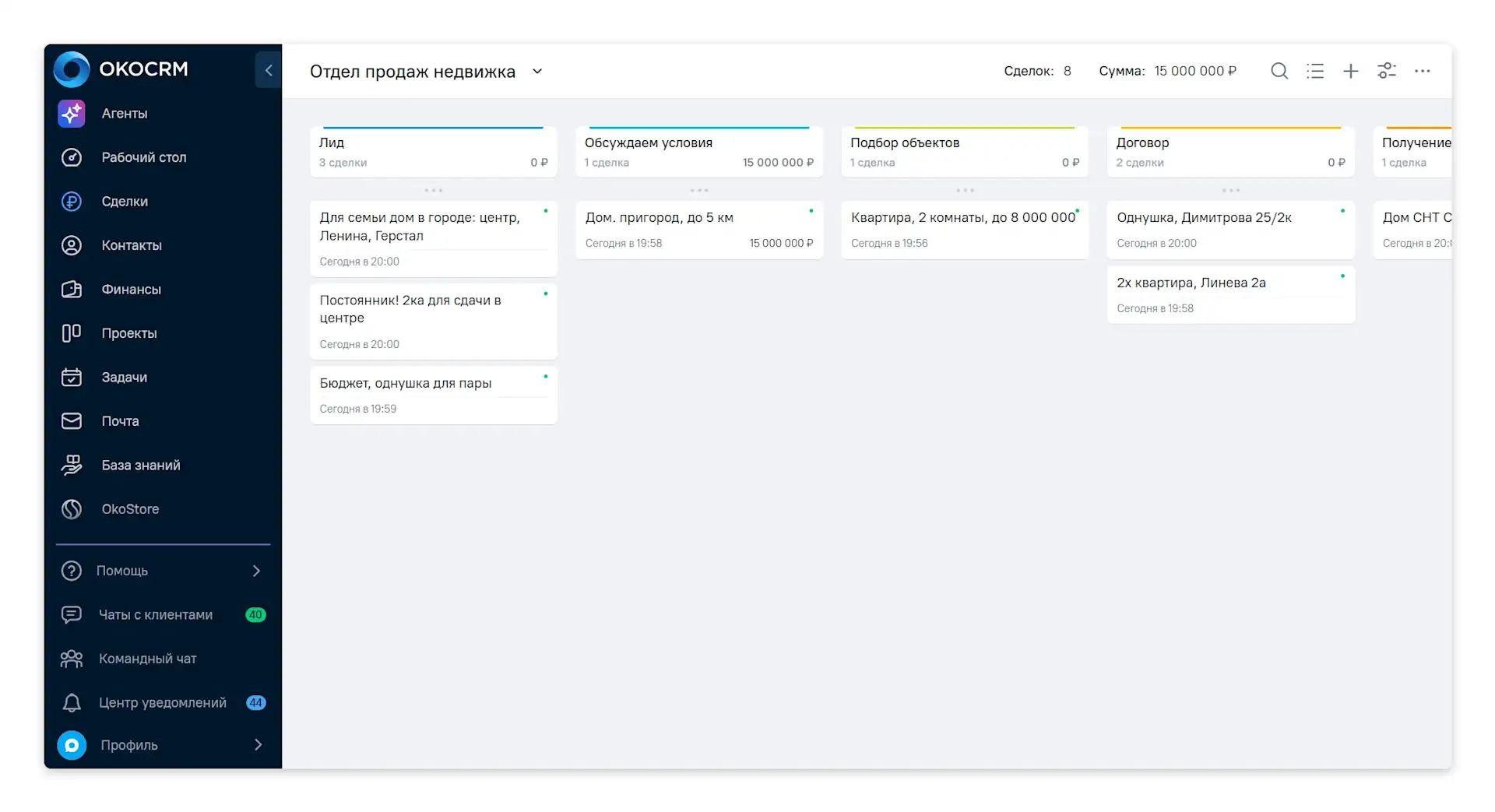Click Сегодня в 19:59 on the Бюджет card
Viewport: 1495px width, 812px height.
(x=358, y=409)
